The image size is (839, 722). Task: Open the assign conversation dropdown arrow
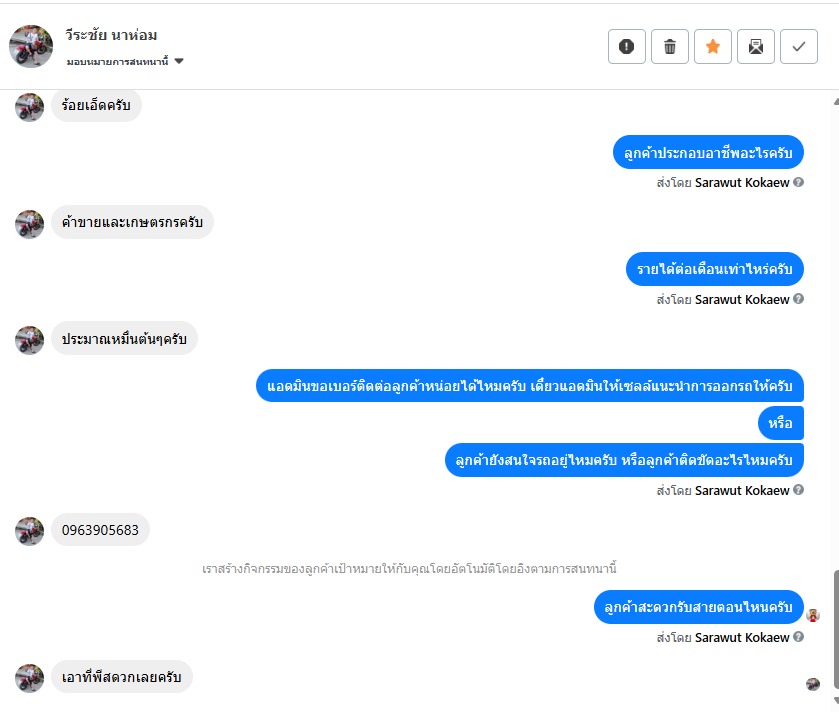coord(179,61)
